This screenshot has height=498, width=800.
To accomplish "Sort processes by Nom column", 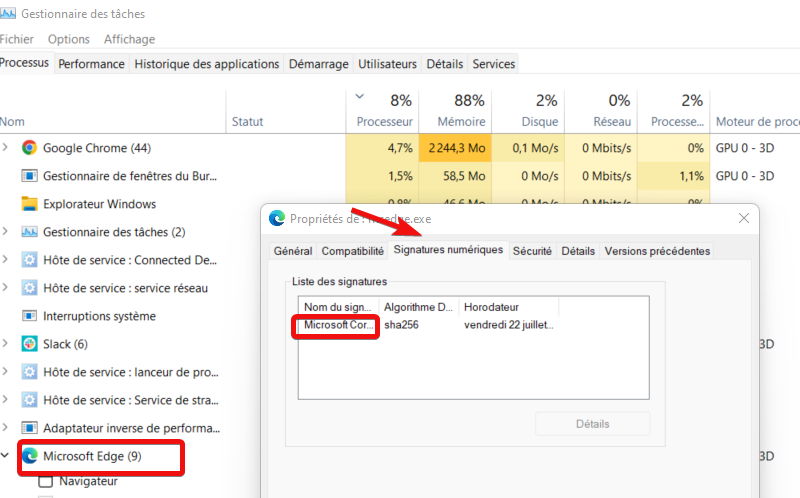I will [x=112, y=112].
